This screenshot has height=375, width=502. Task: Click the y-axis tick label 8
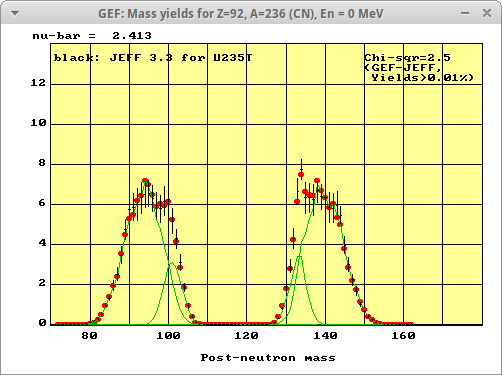[x=42, y=163]
